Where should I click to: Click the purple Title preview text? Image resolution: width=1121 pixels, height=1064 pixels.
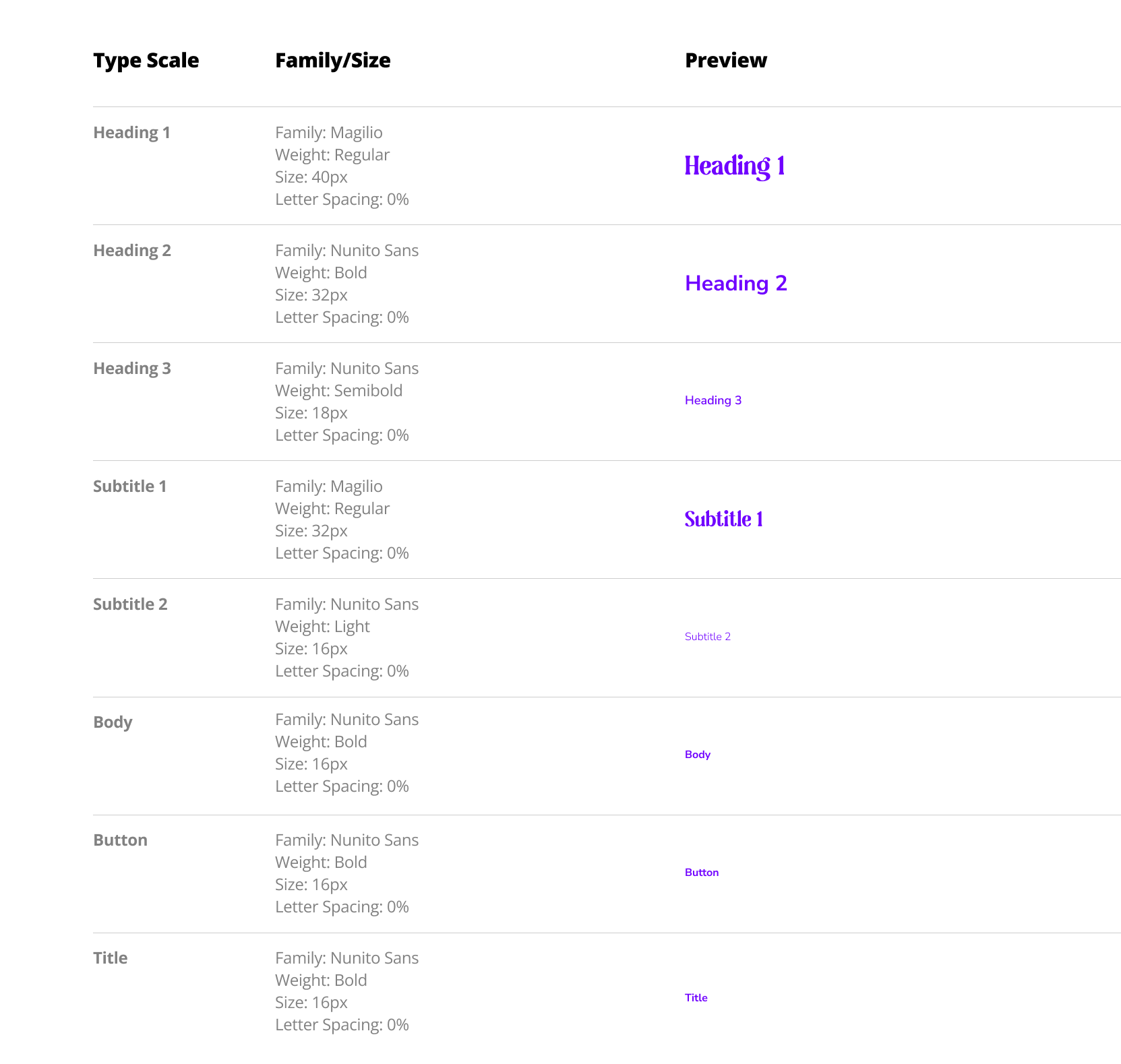pyautogui.click(x=696, y=998)
